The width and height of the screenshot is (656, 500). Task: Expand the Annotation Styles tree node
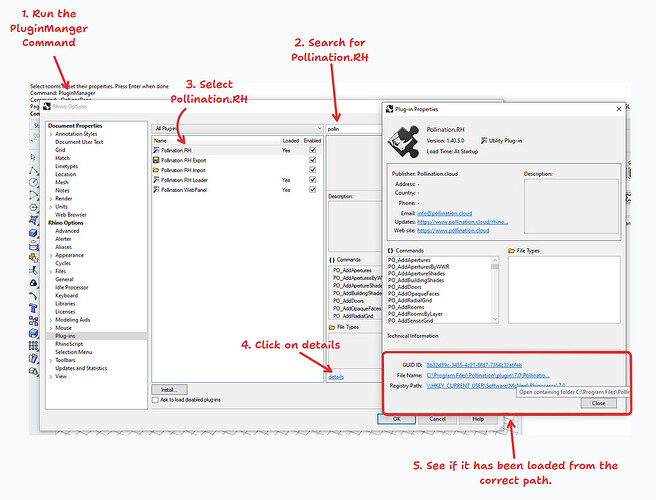point(51,134)
